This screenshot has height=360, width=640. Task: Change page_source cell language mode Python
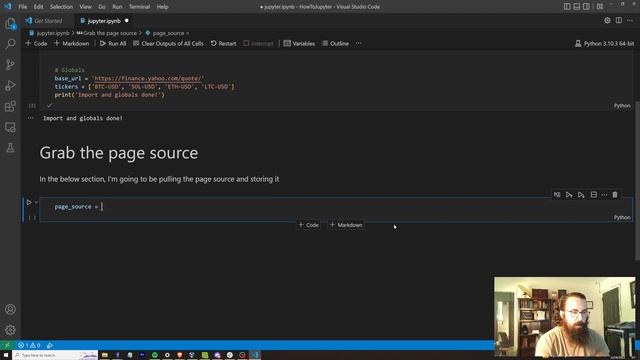tap(622, 218)
